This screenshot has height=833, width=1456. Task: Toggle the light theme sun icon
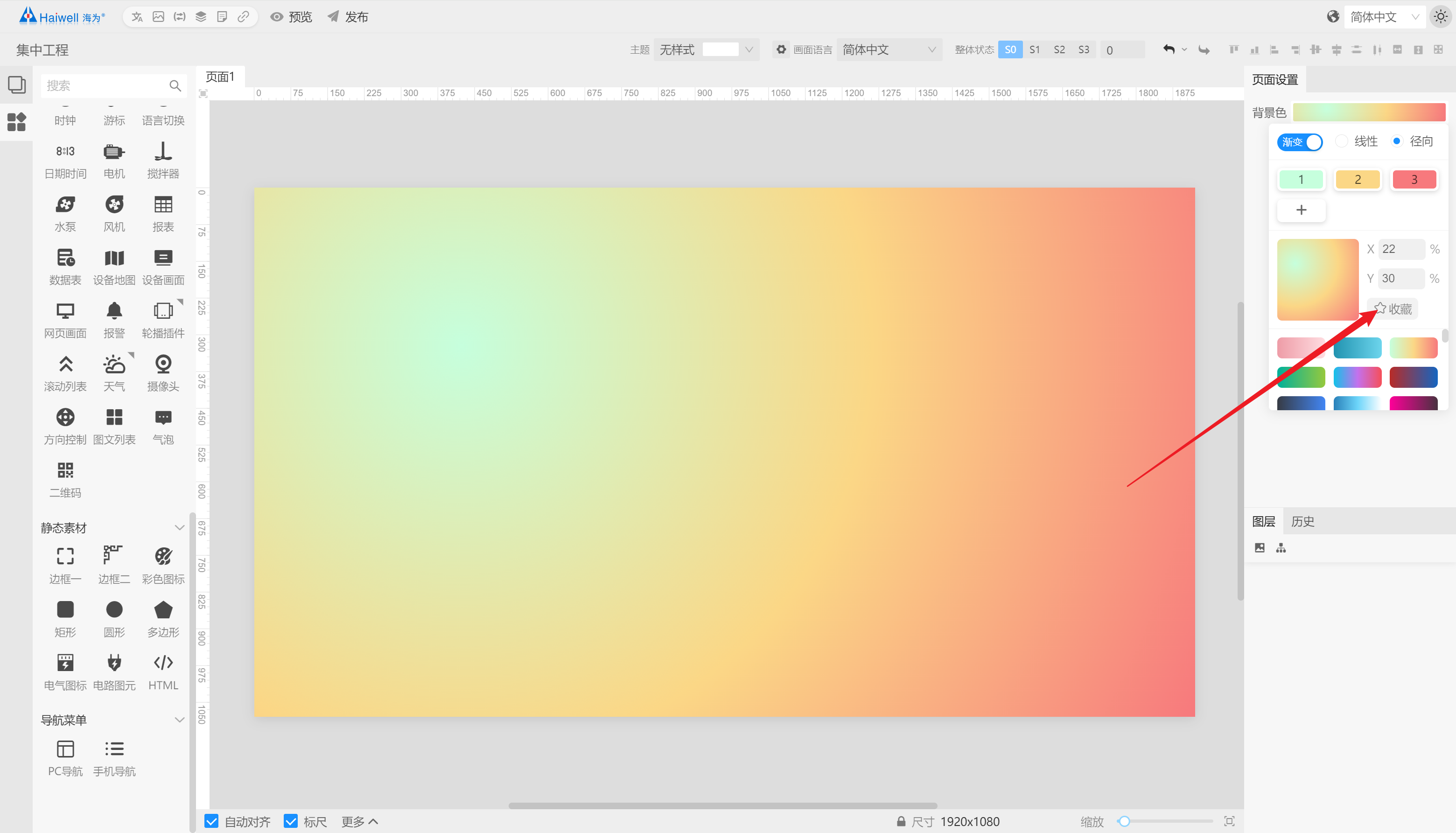pyautogui.click(x=1441, y=17)
